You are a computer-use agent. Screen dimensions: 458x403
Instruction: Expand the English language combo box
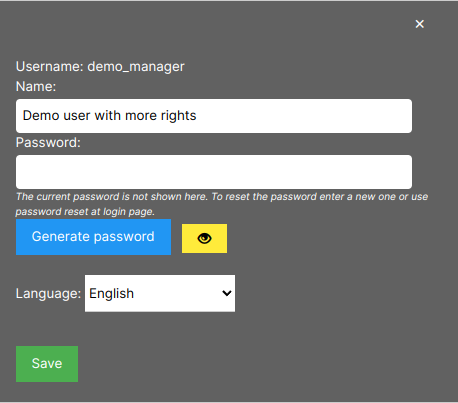tap(160, 293)
